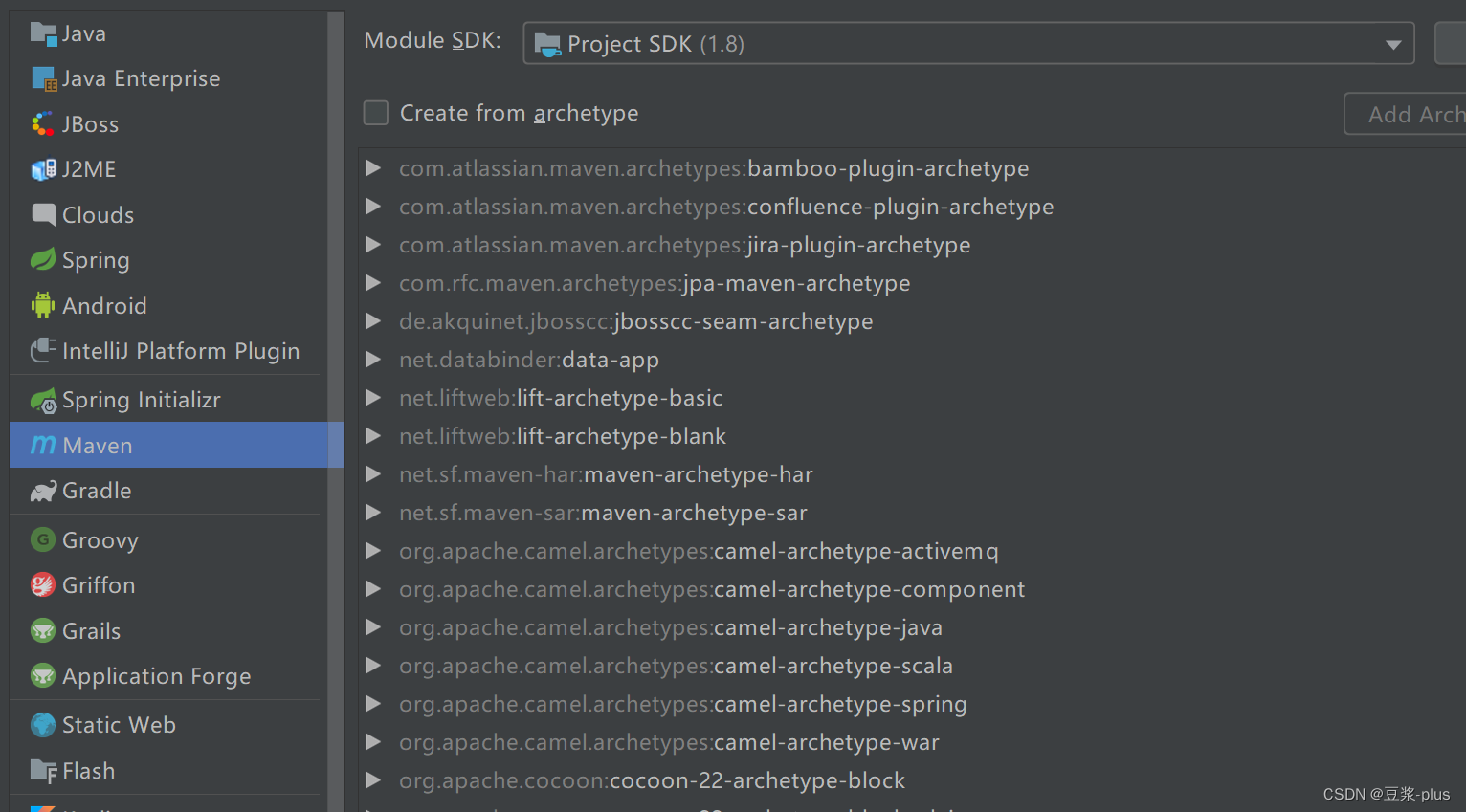Click 'data-app' archetype text

[611, 360]
